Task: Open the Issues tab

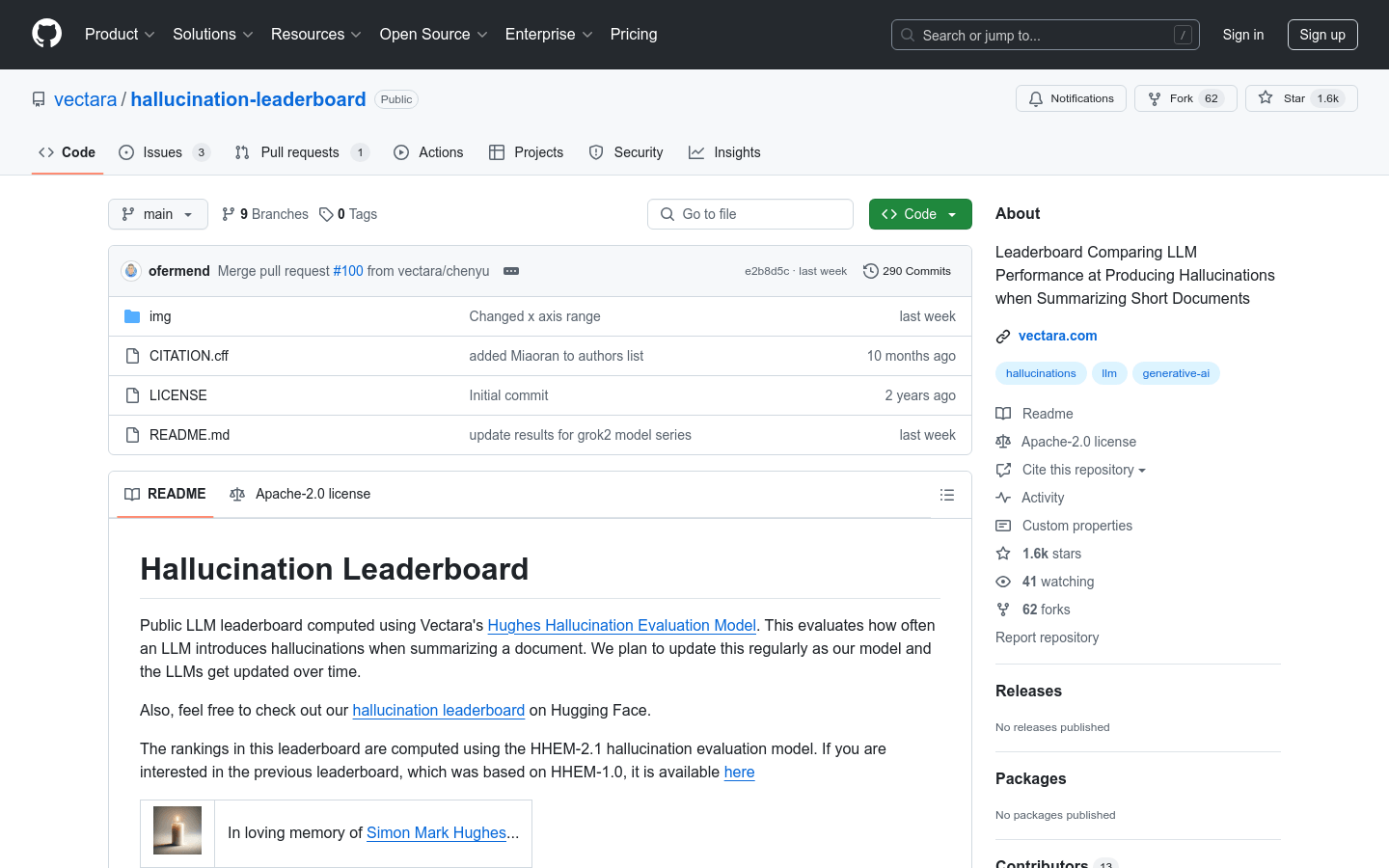Action: tap(164, 152)
